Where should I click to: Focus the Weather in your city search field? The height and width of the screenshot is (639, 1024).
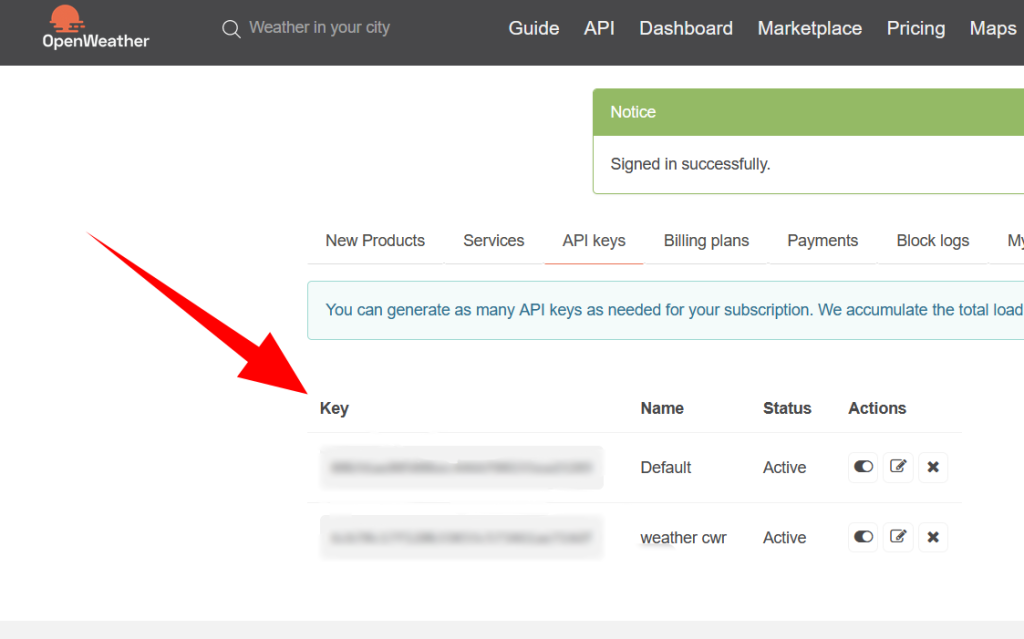click(320, 28)
